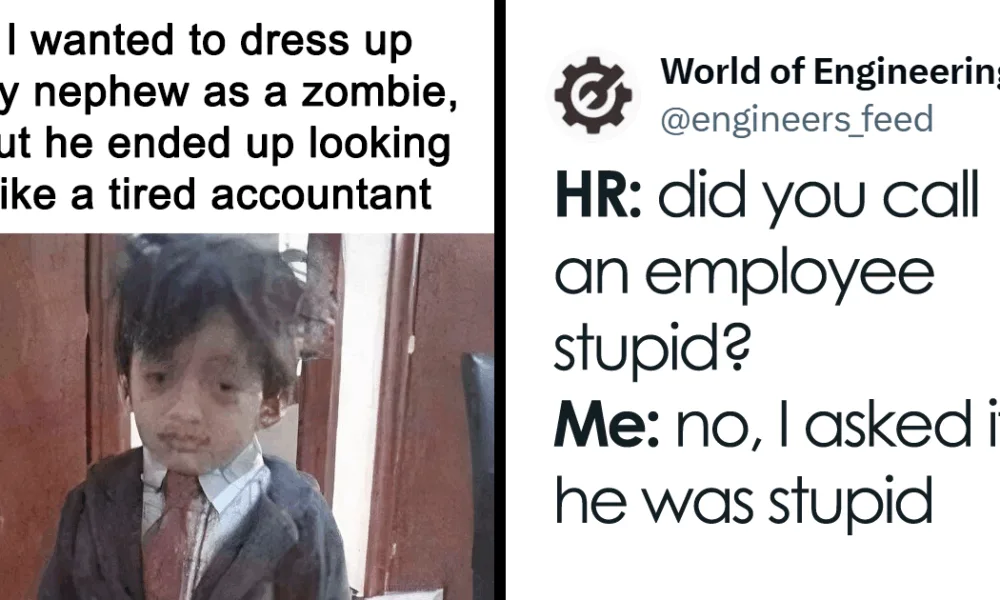Click the "I wanted to dress up" line
This screenshot has height=600, width=1000.
tap(210, 41)
